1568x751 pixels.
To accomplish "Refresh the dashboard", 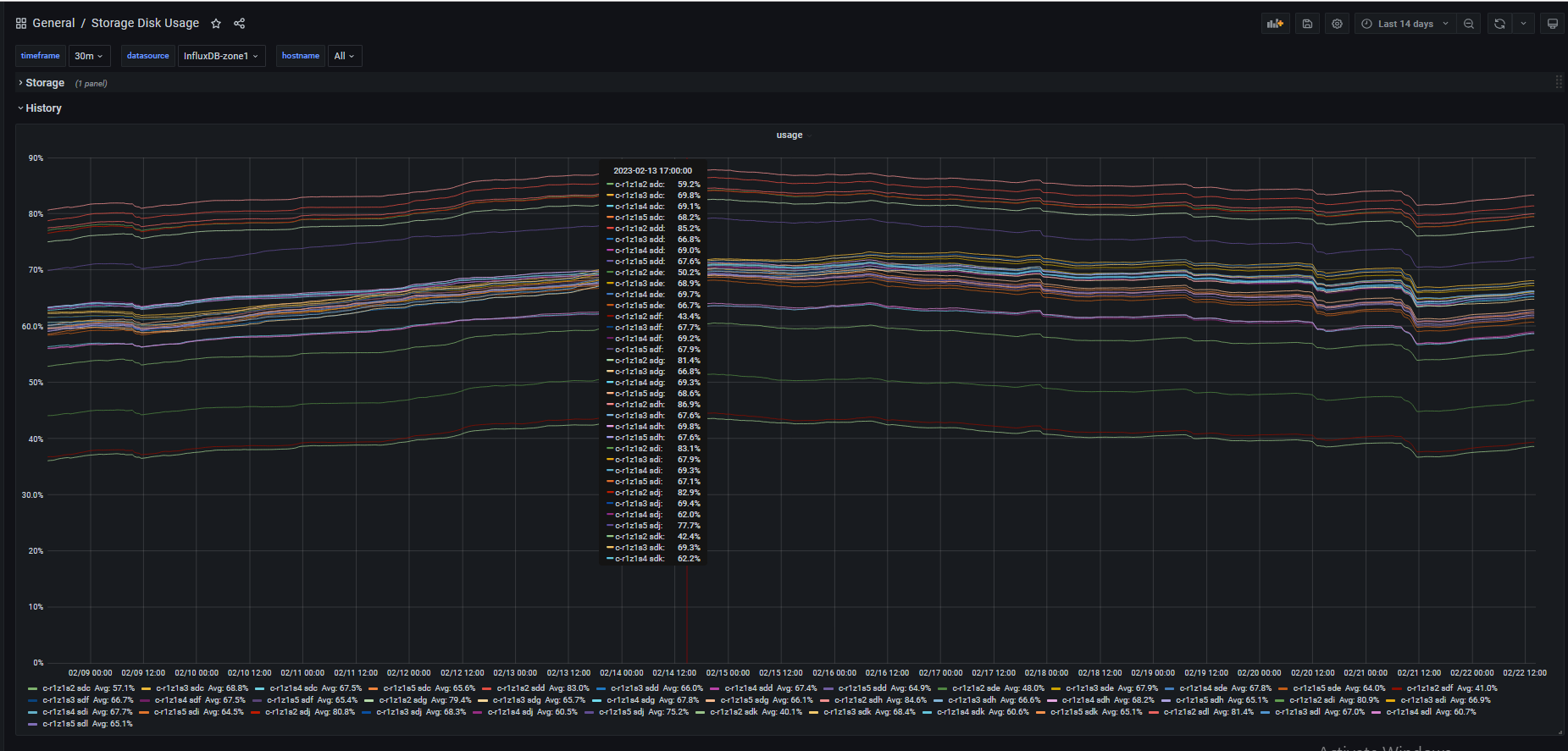I will (x=1499, y=24).
